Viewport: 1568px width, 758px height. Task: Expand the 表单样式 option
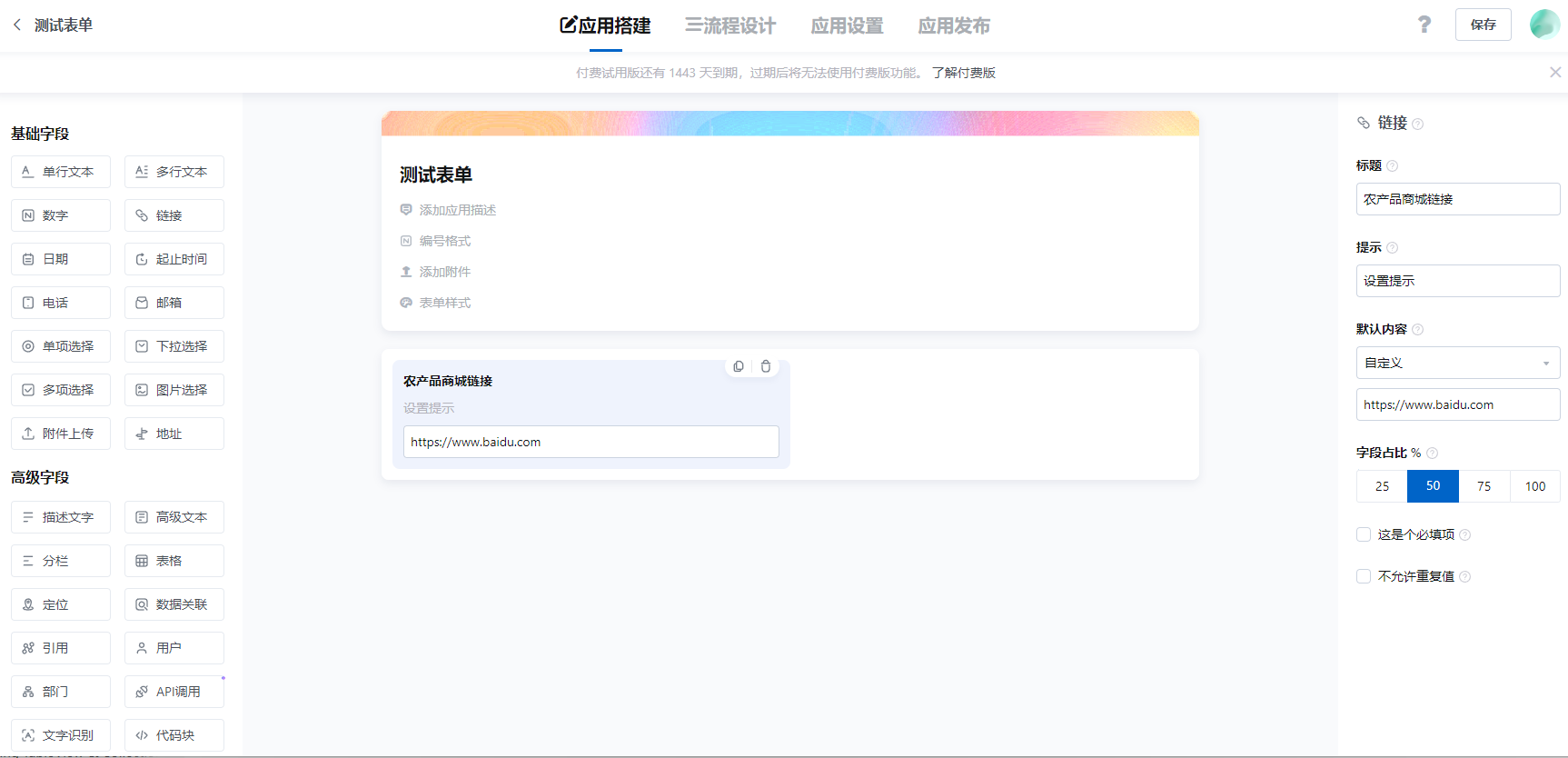point(444,303)
